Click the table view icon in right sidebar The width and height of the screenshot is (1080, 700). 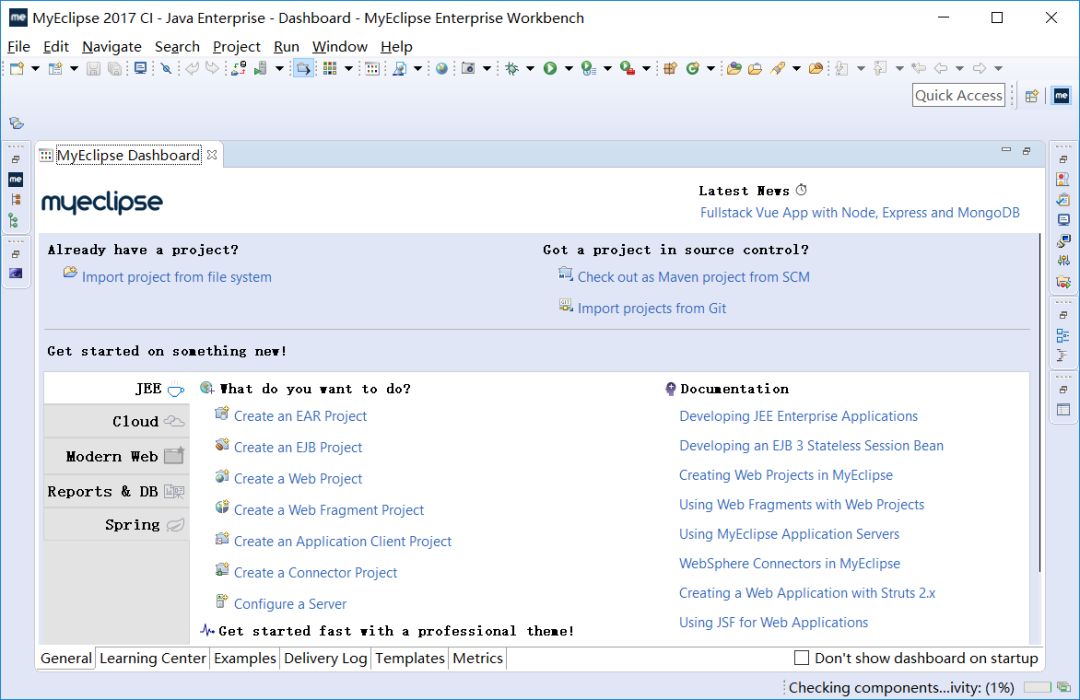click(x=1063, y=410)
